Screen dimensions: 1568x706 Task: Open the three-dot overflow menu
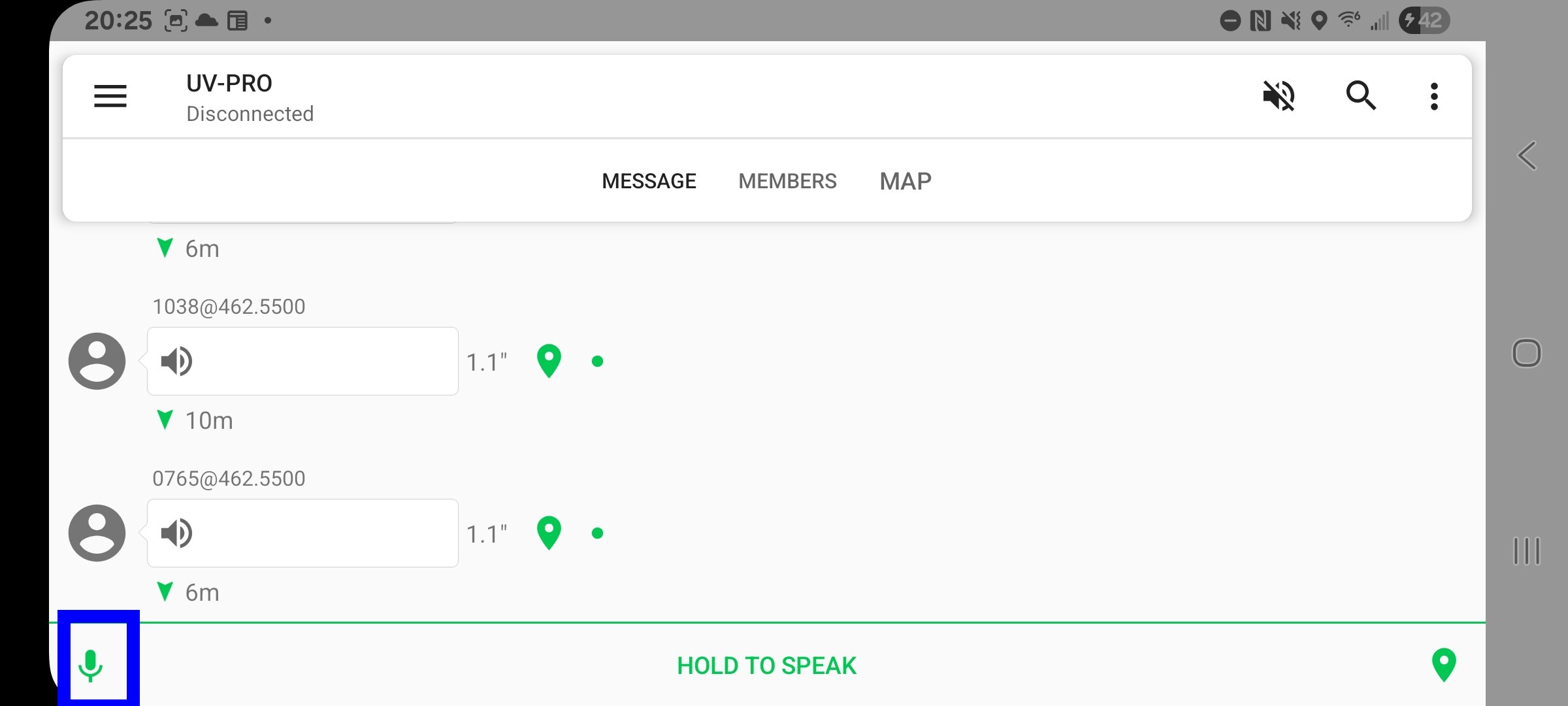pyautogui.click(x=1434, y=96)
